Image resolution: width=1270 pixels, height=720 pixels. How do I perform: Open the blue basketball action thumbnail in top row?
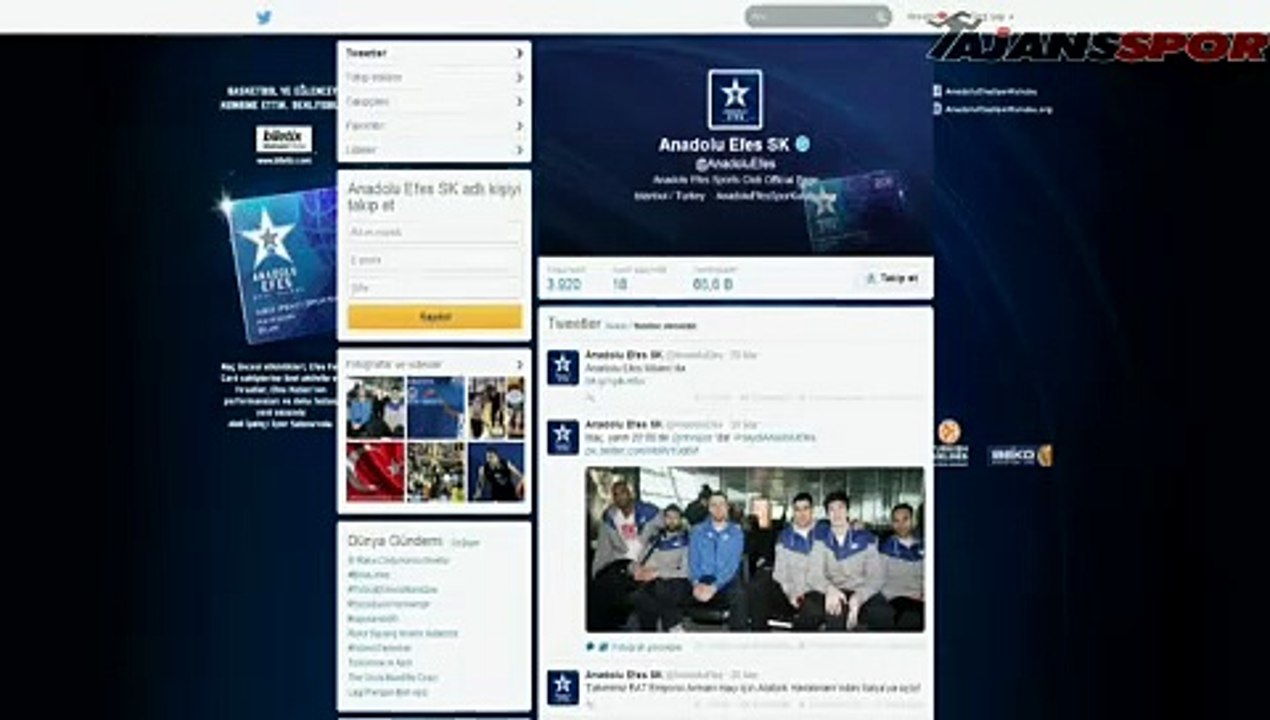pyautogui.click(x=436, y=407)
